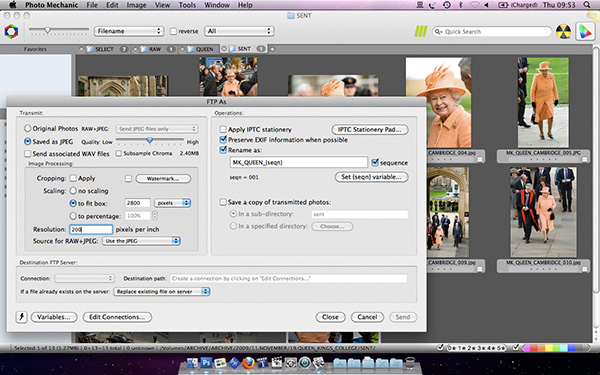
Task: Enable Save a copy of transmitted photos
Action: click(223, 202)
